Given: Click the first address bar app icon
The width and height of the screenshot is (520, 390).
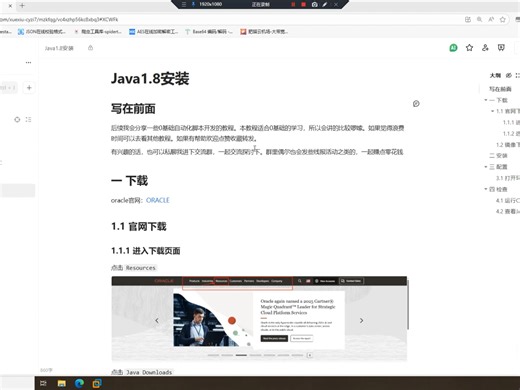Looking at the screenshot, I should [x=468, y=20].
